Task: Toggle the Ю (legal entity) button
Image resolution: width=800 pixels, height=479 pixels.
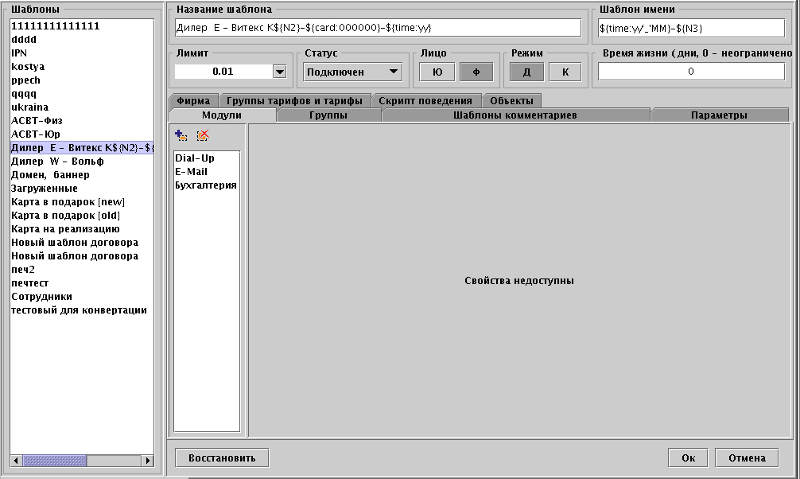Action: tap(437, 72)
